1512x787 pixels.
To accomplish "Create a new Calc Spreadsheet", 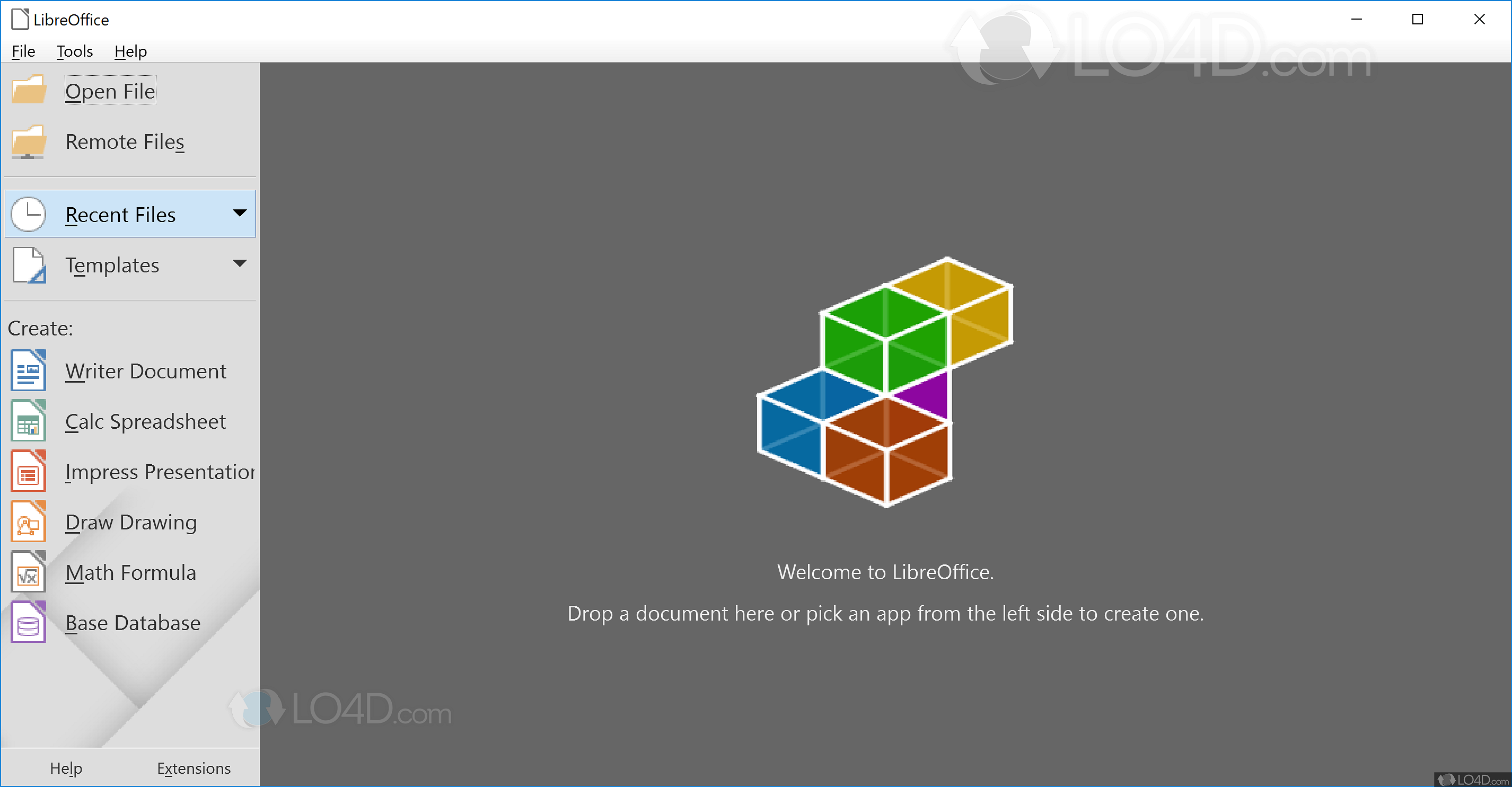I will pos(145,421).
